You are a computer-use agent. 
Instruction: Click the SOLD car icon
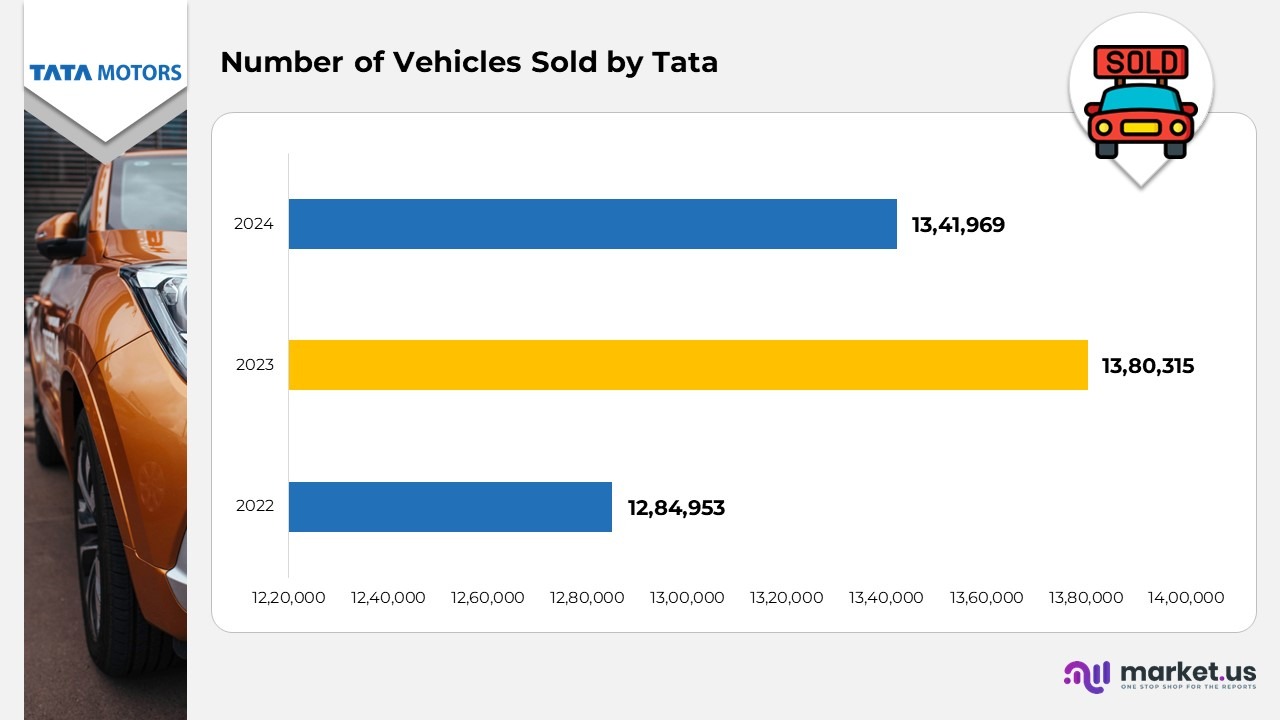point(1141,102)
